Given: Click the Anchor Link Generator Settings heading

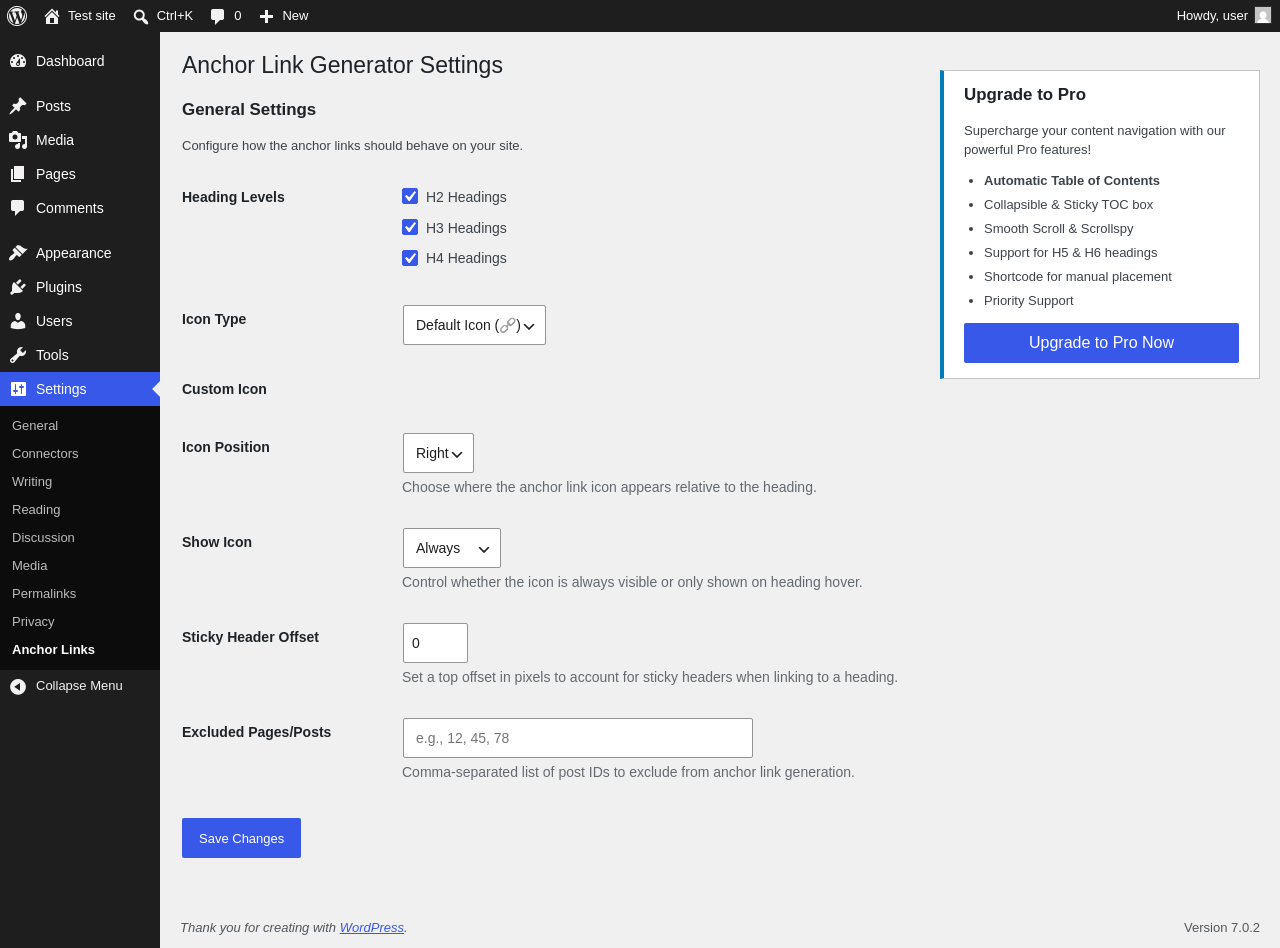Looking at the screenshot, I should (x=342, y=65).
